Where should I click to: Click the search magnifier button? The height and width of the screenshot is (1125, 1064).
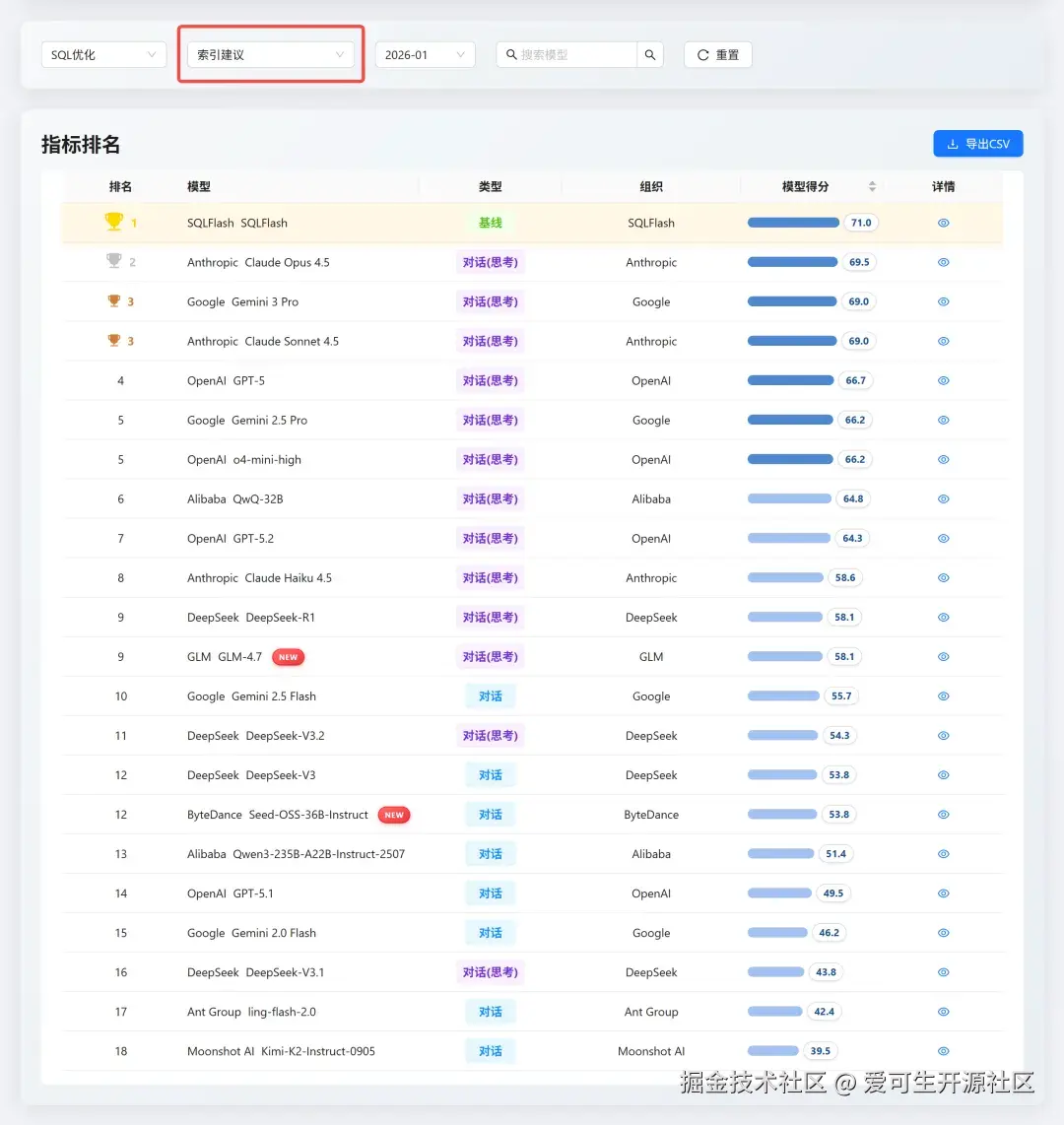point(649,54)
